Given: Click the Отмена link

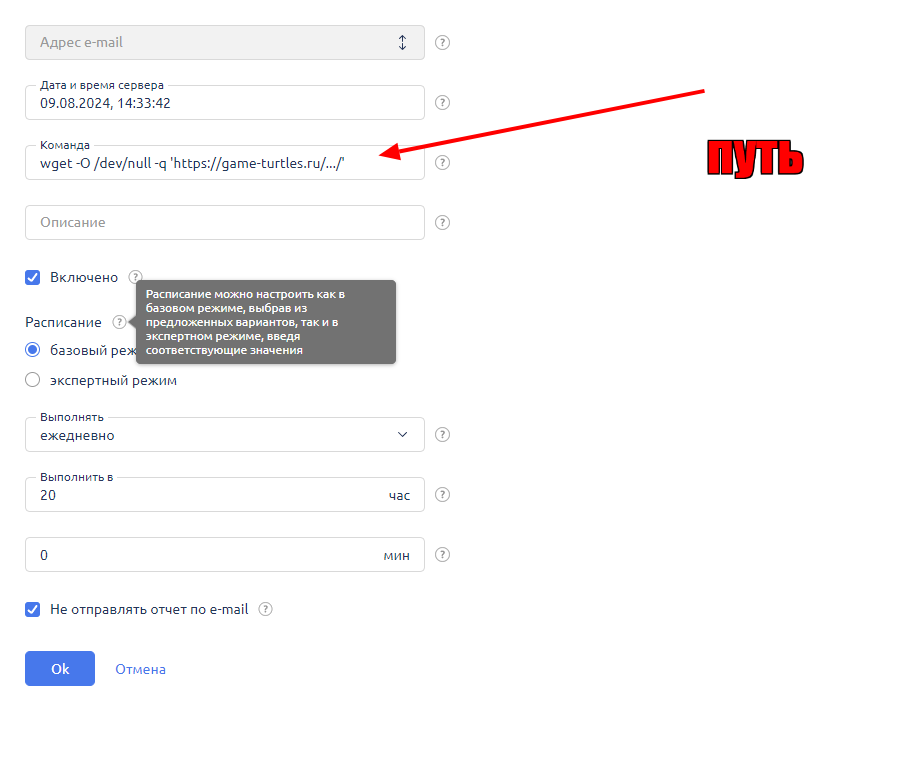Looking at the screenshot, I should coord(140,669).
